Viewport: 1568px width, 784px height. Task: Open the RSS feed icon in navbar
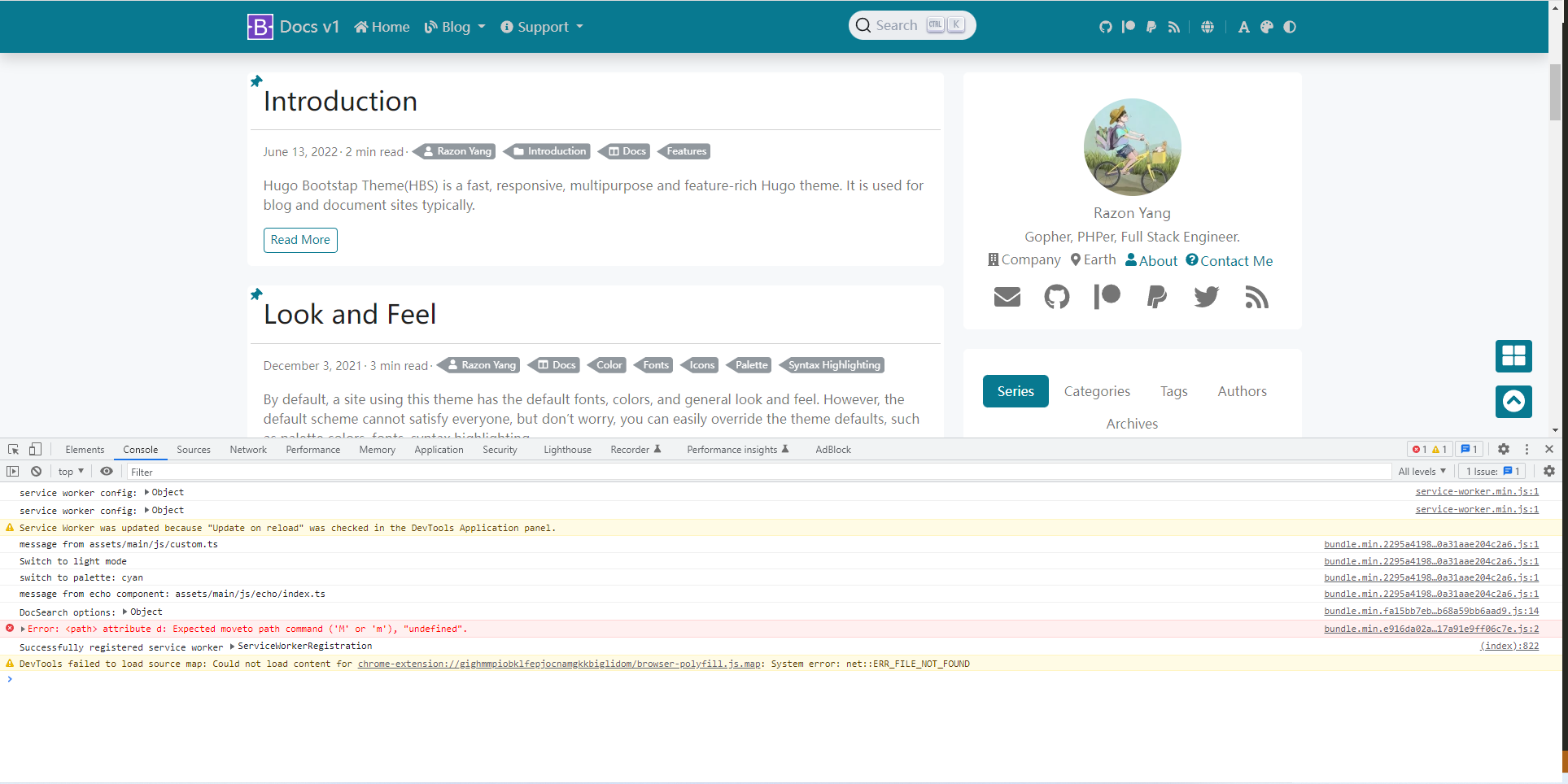(x=1173, y=27)
